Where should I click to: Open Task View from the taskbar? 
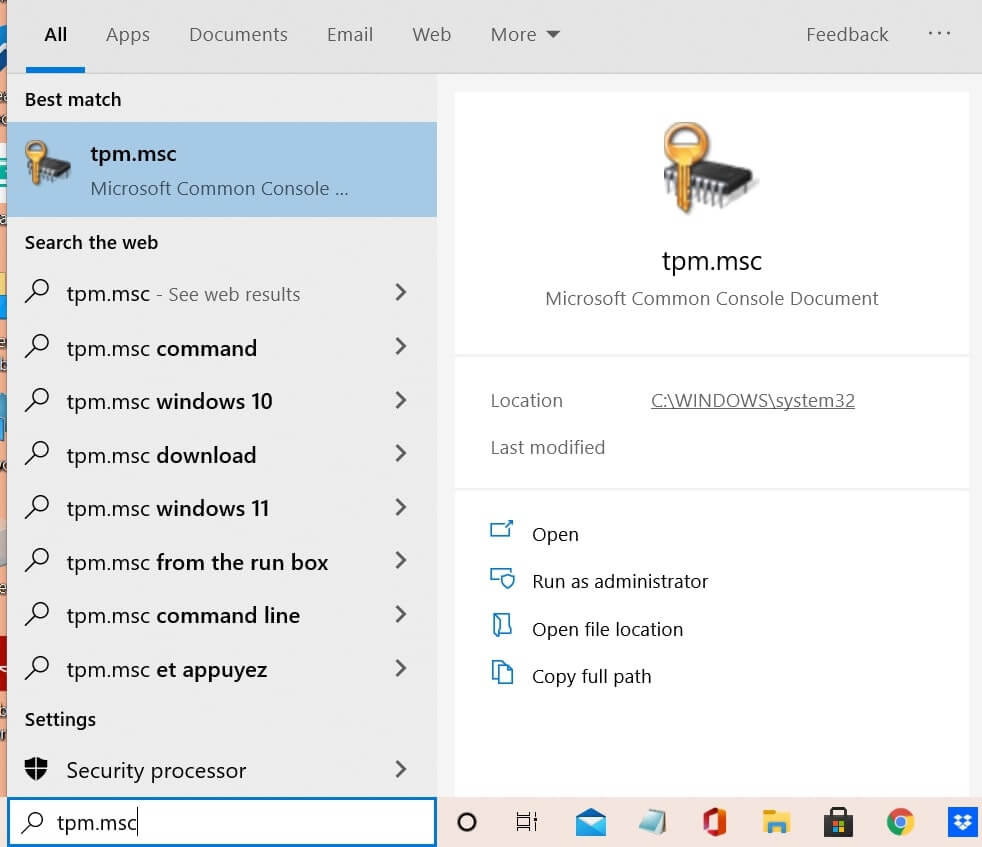pos(526,822)
